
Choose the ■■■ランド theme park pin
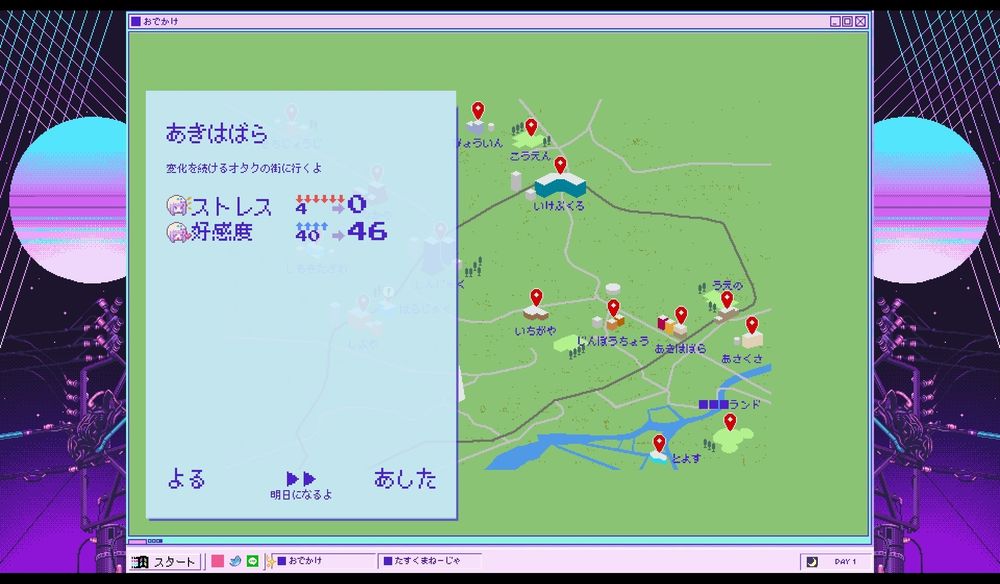(730, 422)
